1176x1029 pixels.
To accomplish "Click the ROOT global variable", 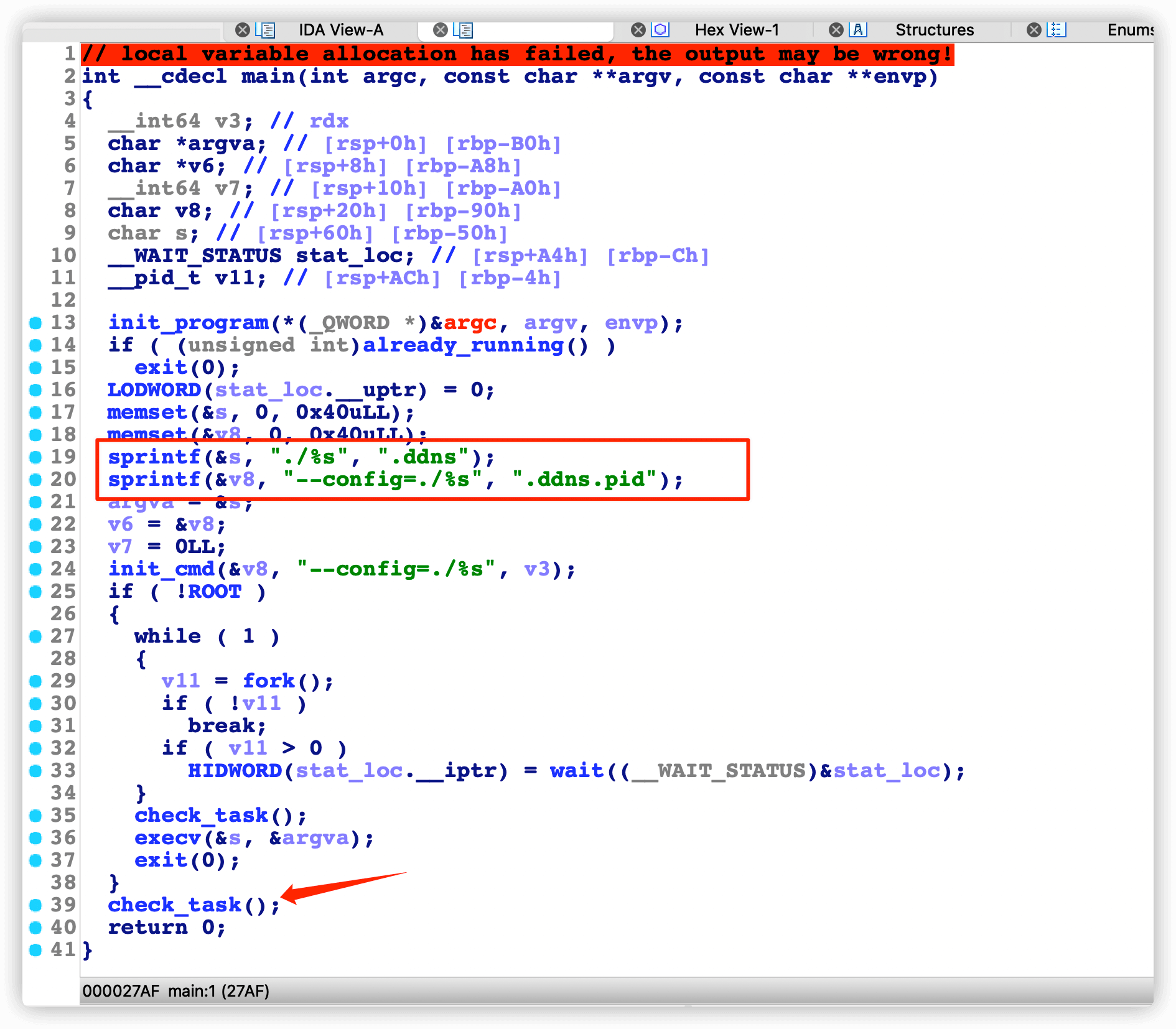I will coord(215,592).
